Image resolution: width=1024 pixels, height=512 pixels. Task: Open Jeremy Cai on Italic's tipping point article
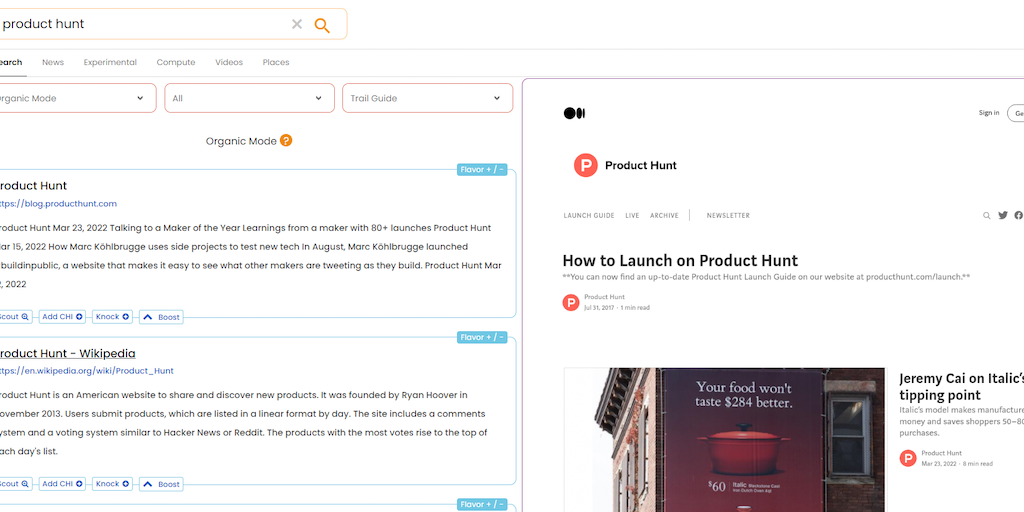pyautogui.click(x=961, y=387)
